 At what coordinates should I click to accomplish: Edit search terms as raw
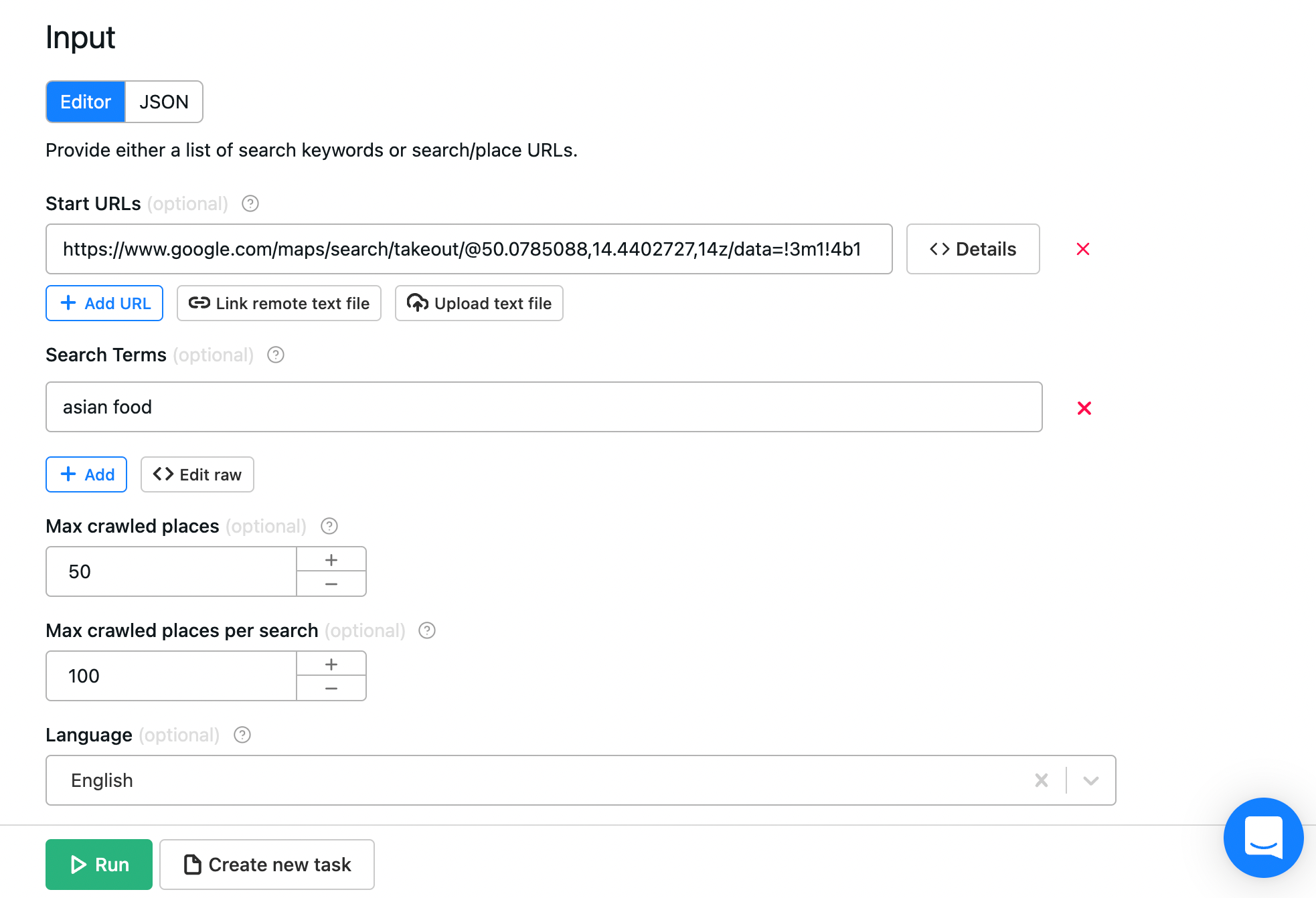(x=197, y=474)
